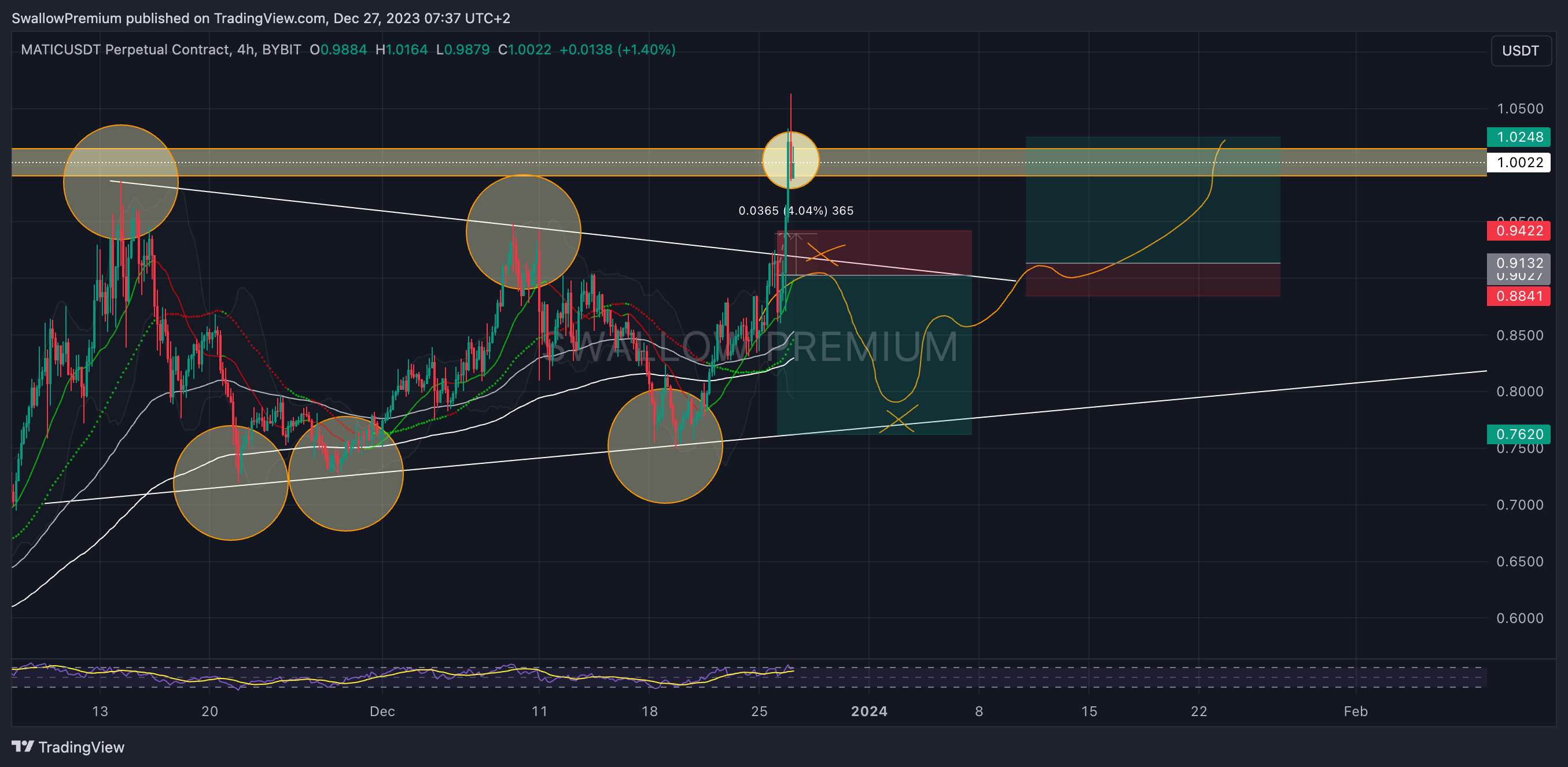This screenshot has width=1568, height=767.
Task: Select the 0.8841 red price label
Action: (1518, 296)
